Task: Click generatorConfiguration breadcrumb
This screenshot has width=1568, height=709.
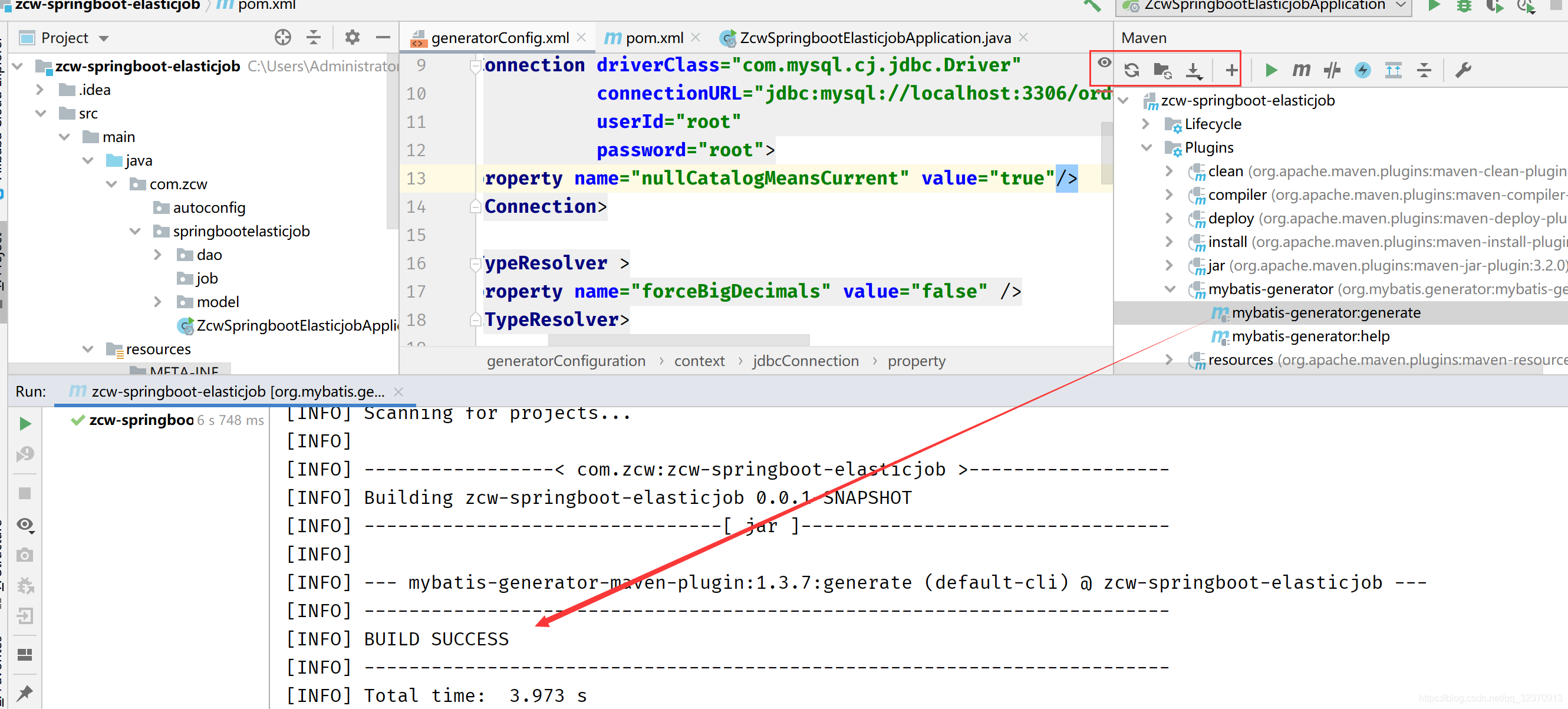Action: pos(565,361)
